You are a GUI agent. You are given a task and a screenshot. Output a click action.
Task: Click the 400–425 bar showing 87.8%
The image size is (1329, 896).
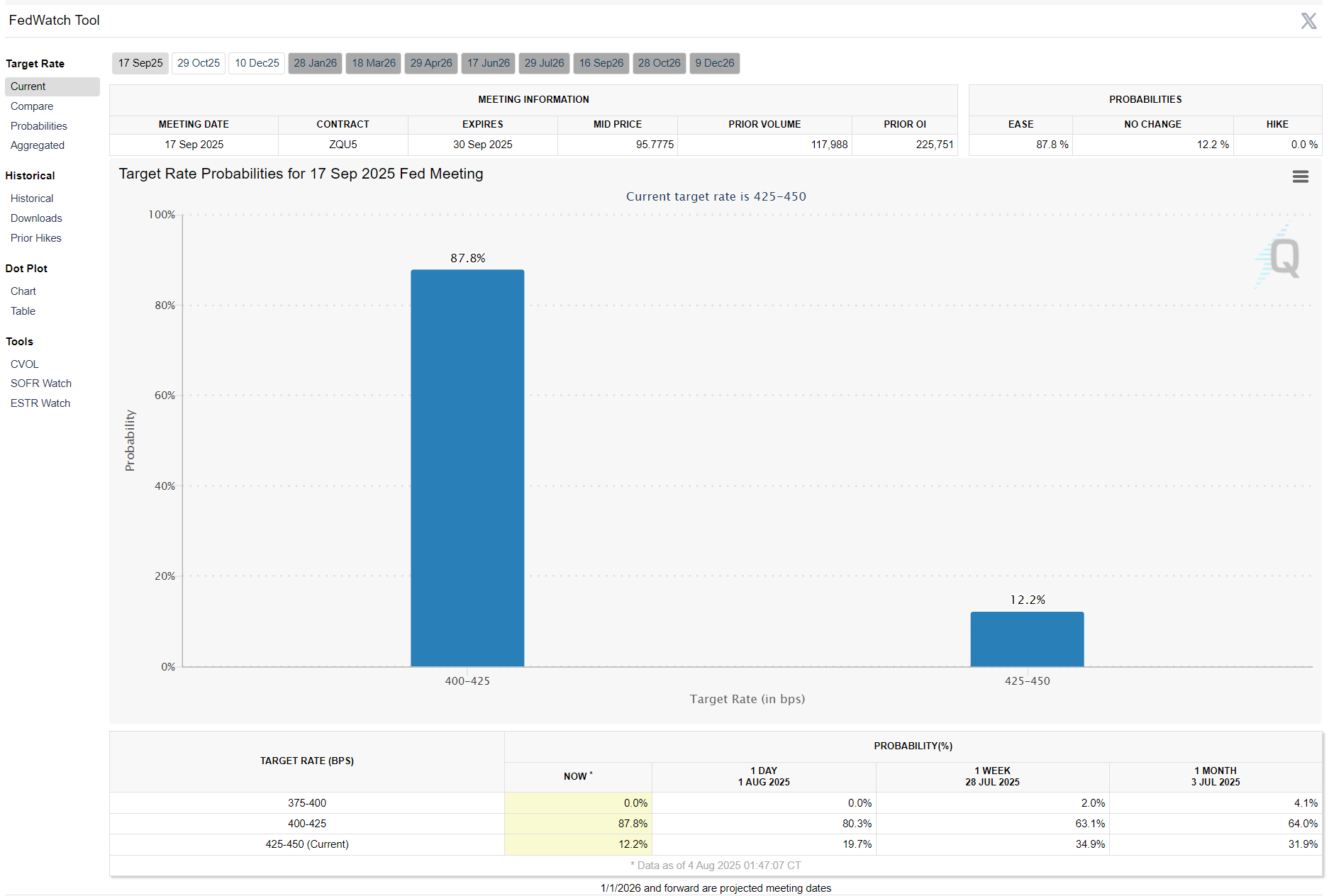[467, 468]
